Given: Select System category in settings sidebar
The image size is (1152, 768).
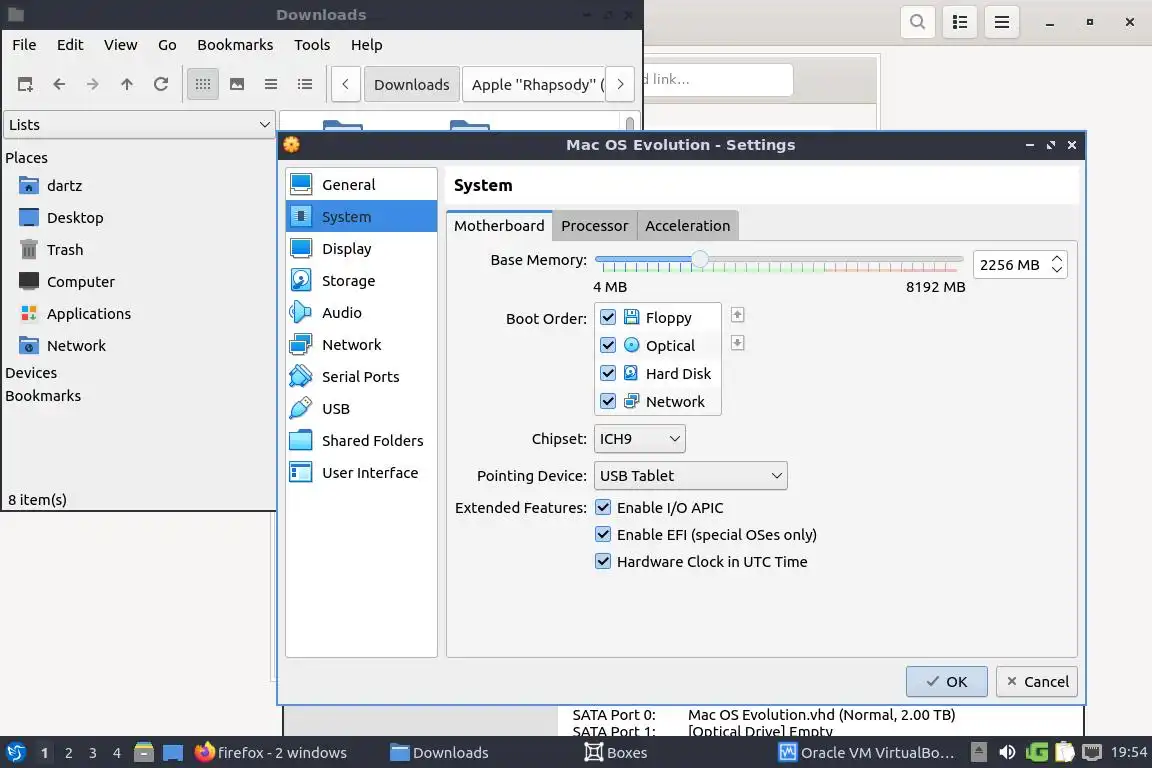Looking at the screenshot, I should point(361,217).
